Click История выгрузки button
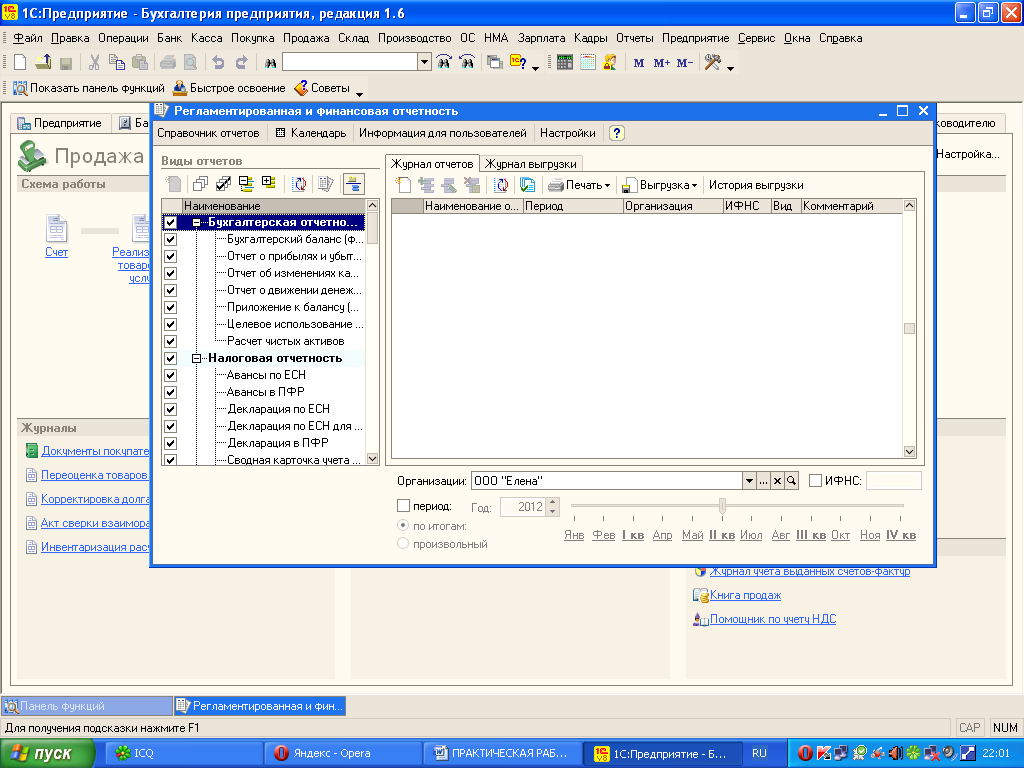 coord(756,185)
